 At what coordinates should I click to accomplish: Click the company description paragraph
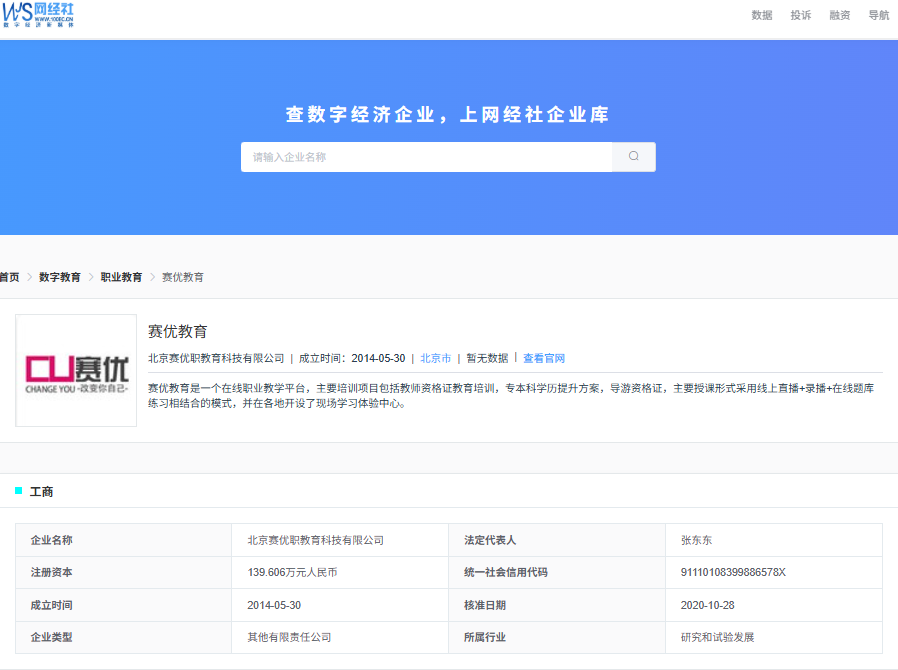(x=511, y=396)
